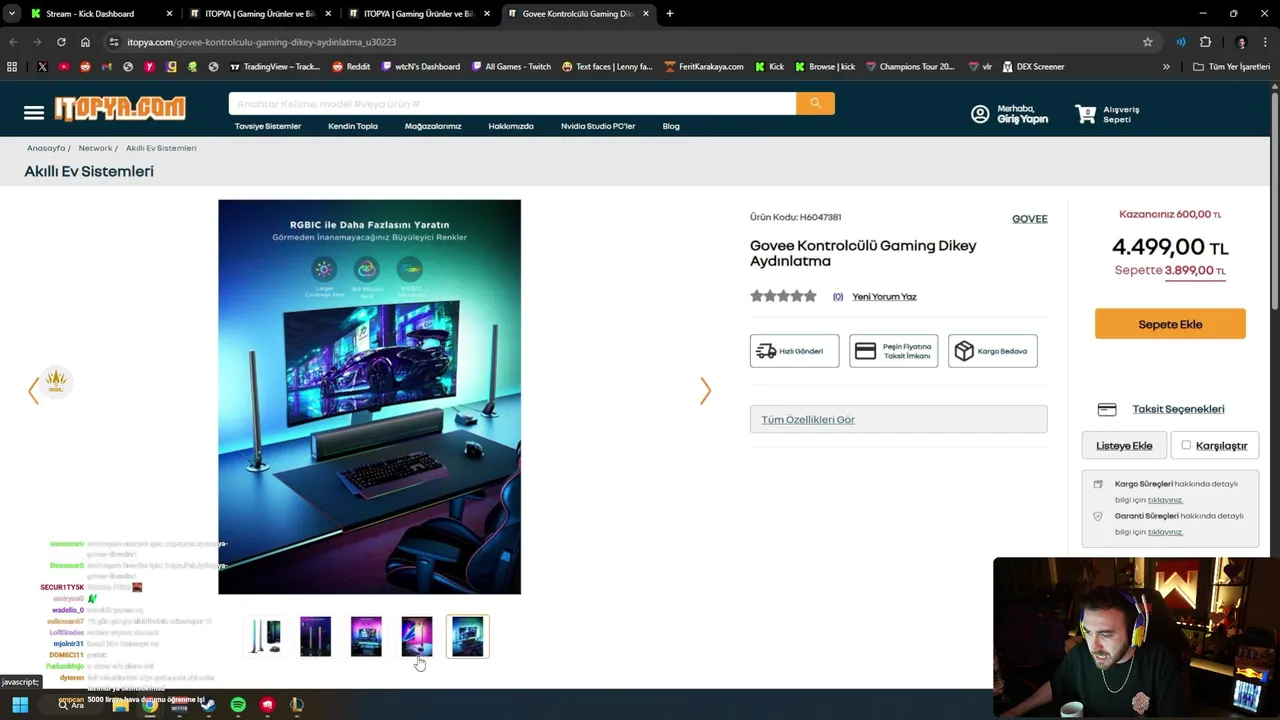
Task: Go to Chrome home page
Action: point(85,42)
